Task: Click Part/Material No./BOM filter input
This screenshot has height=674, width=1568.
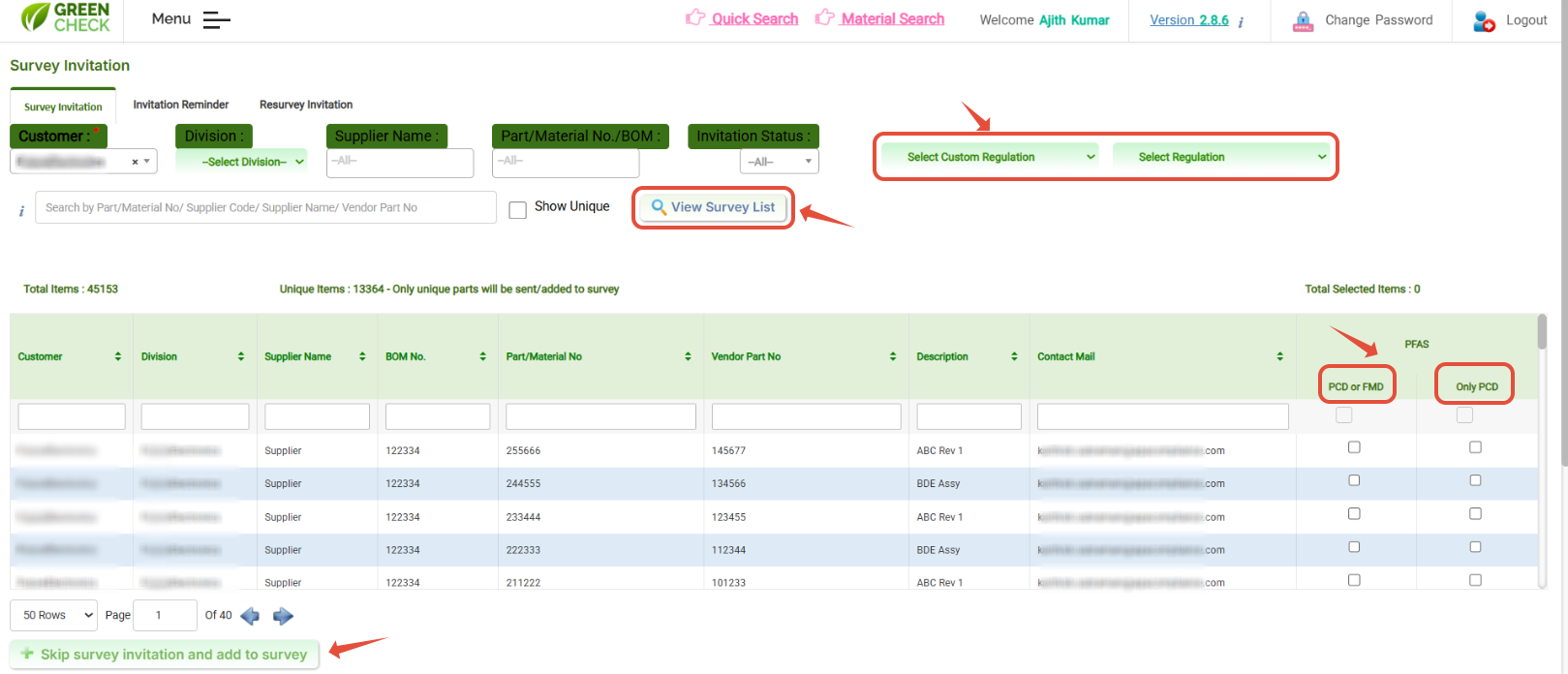Action: 566,163
